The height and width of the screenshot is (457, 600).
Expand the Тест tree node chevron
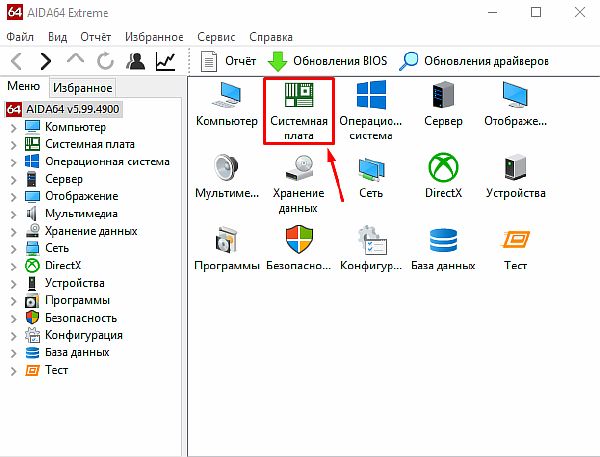(13, 371)
